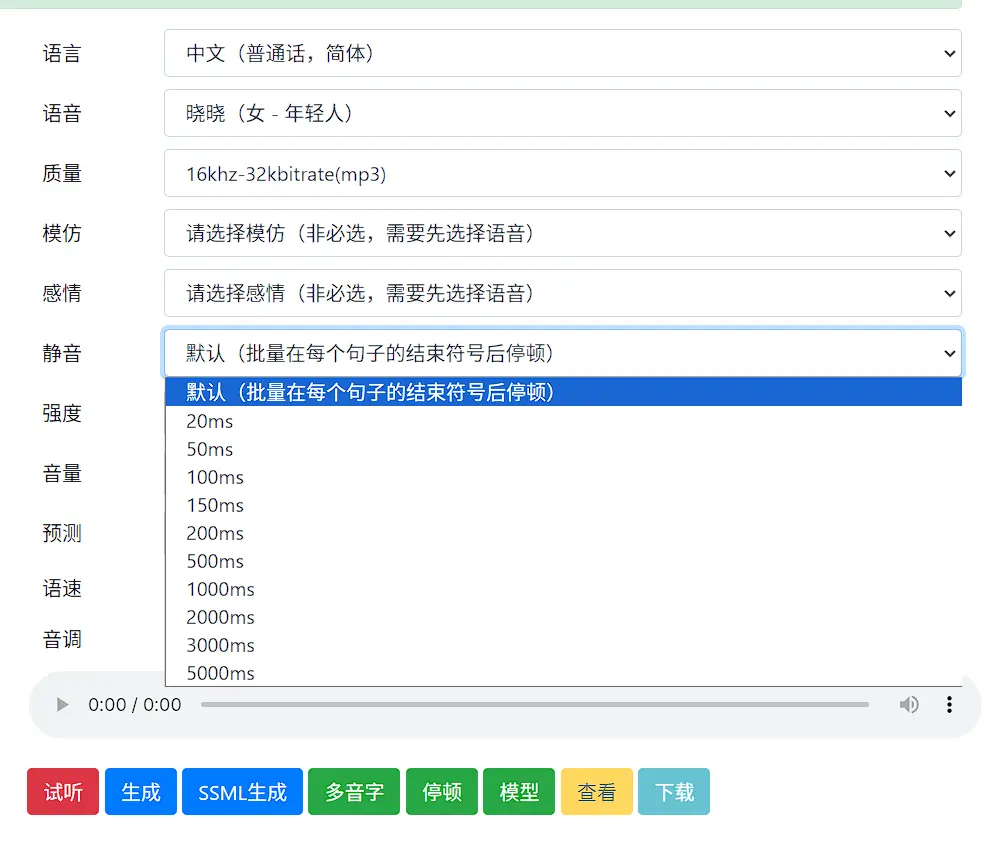Open the 多音字 polyphone button
The width and height of the screenshot is (999, 859).
click(354, 792)
